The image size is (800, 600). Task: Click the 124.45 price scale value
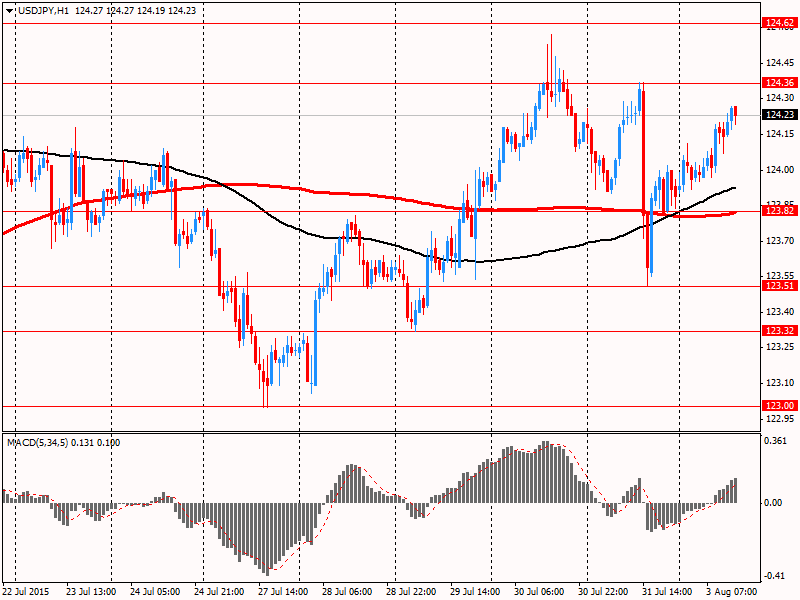[x=780, y=63]
